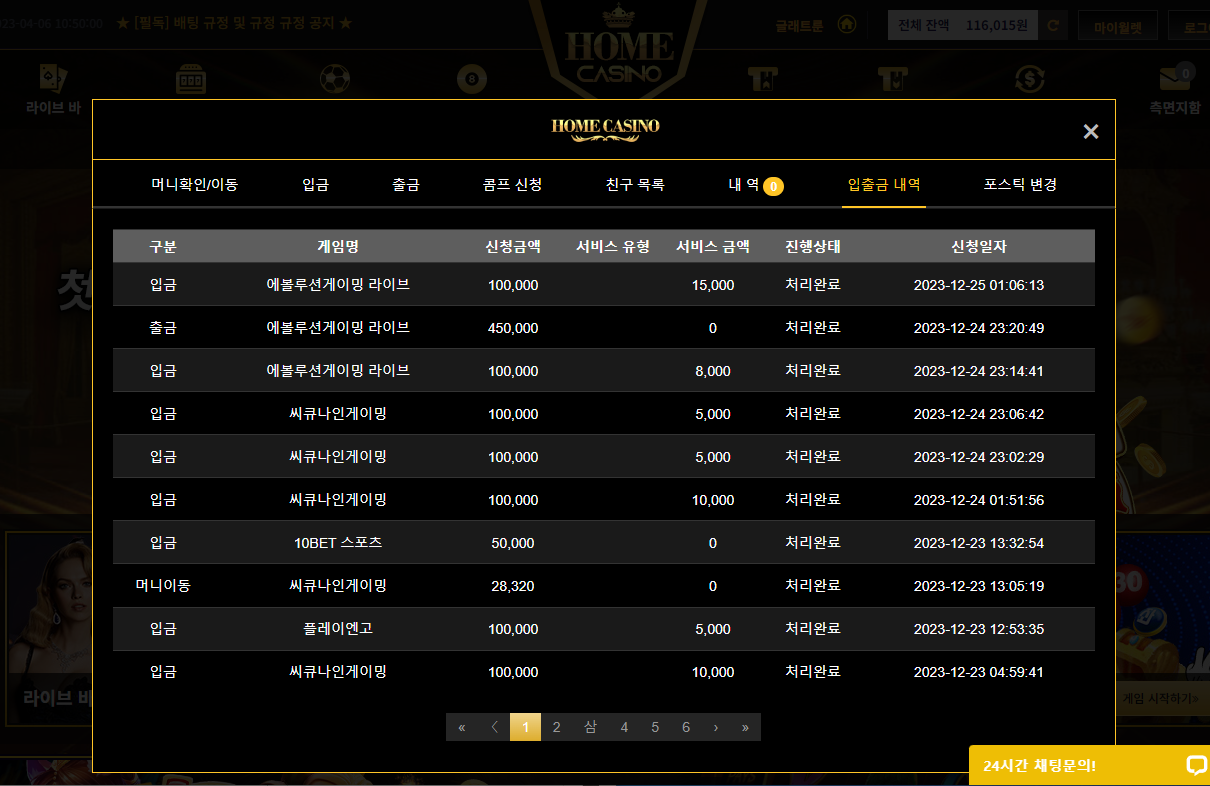Open the 포스틱 변경 tab
This screenshot has height=786, width=1210.
1020,184
